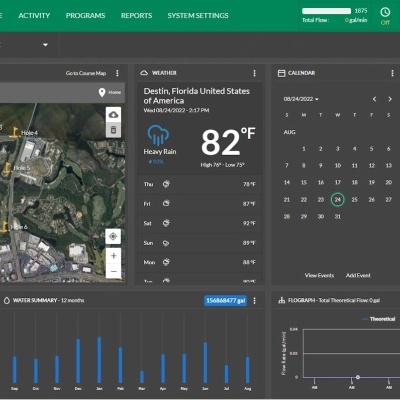Screen dimensions: 400x400
Task: Click the Aug bar in water chart
Action: click(248, 370)
